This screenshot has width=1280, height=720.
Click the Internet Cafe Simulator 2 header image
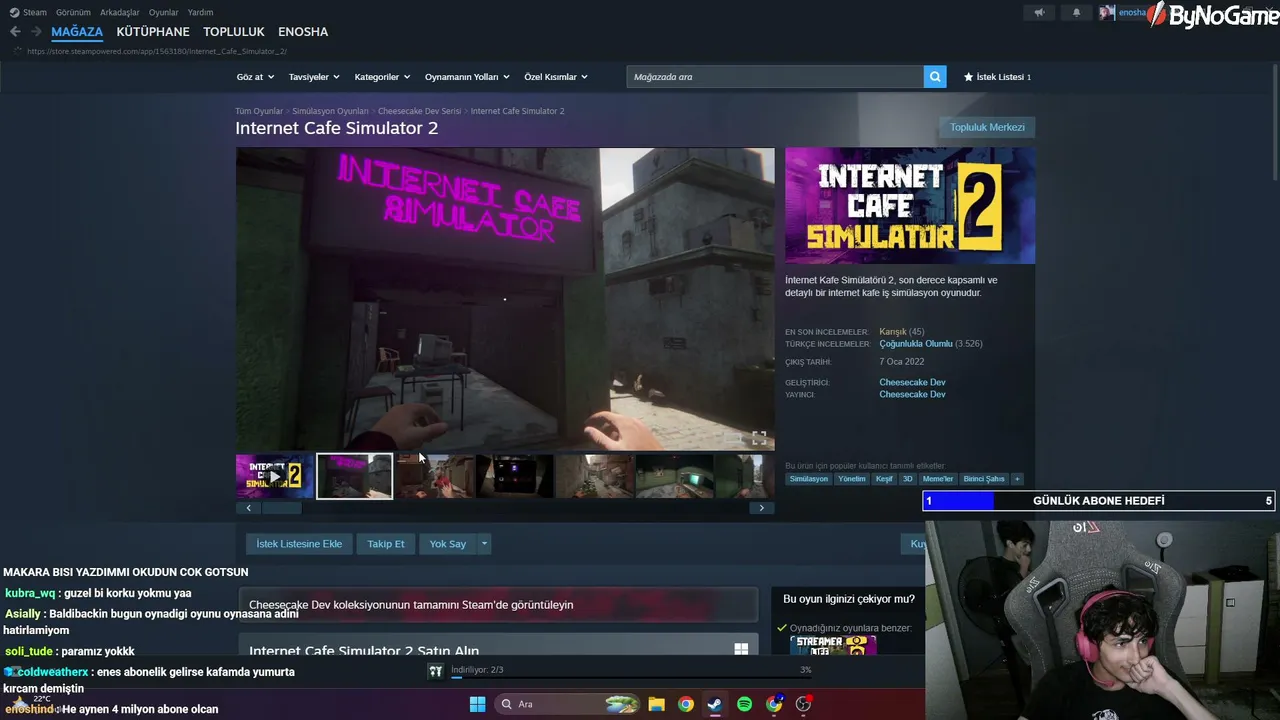(910, 206)
